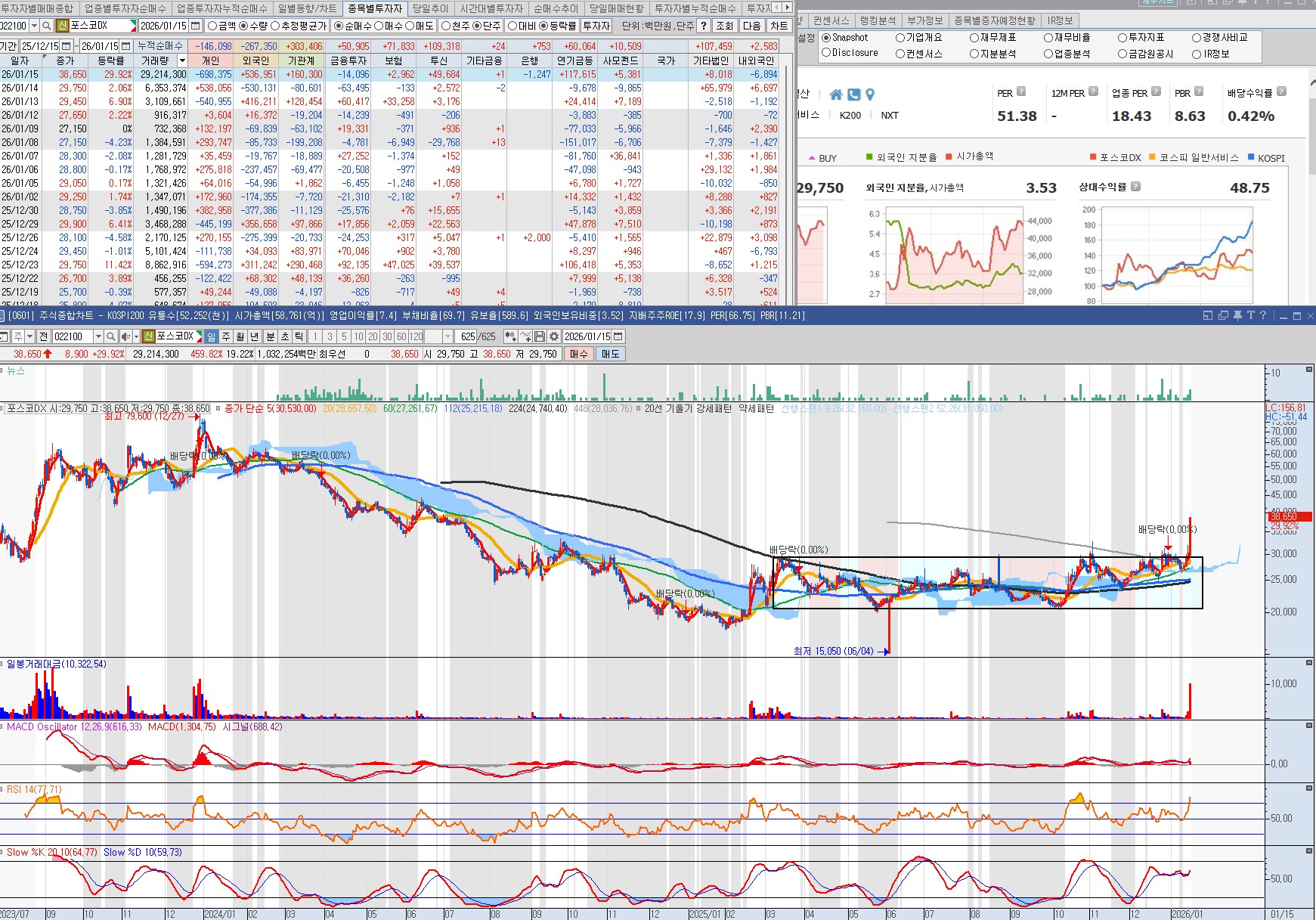Click the KOSPI blue legend swatch
The height and width of the screenshot is (920, 1316).
(x=1251, y=157)
